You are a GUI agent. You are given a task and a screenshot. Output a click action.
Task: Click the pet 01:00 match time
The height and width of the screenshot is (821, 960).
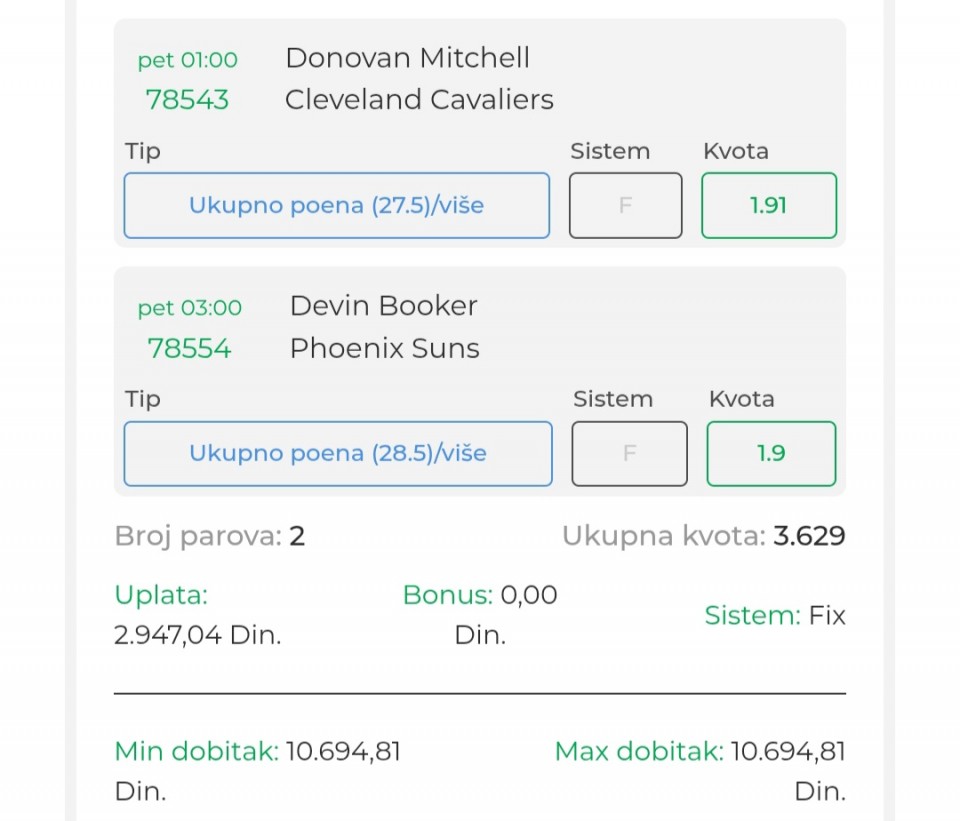point(187,60)
